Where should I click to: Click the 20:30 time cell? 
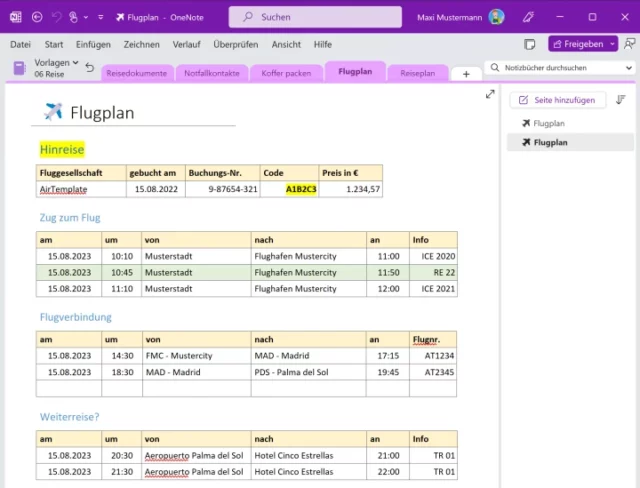(x=122, y=455)
